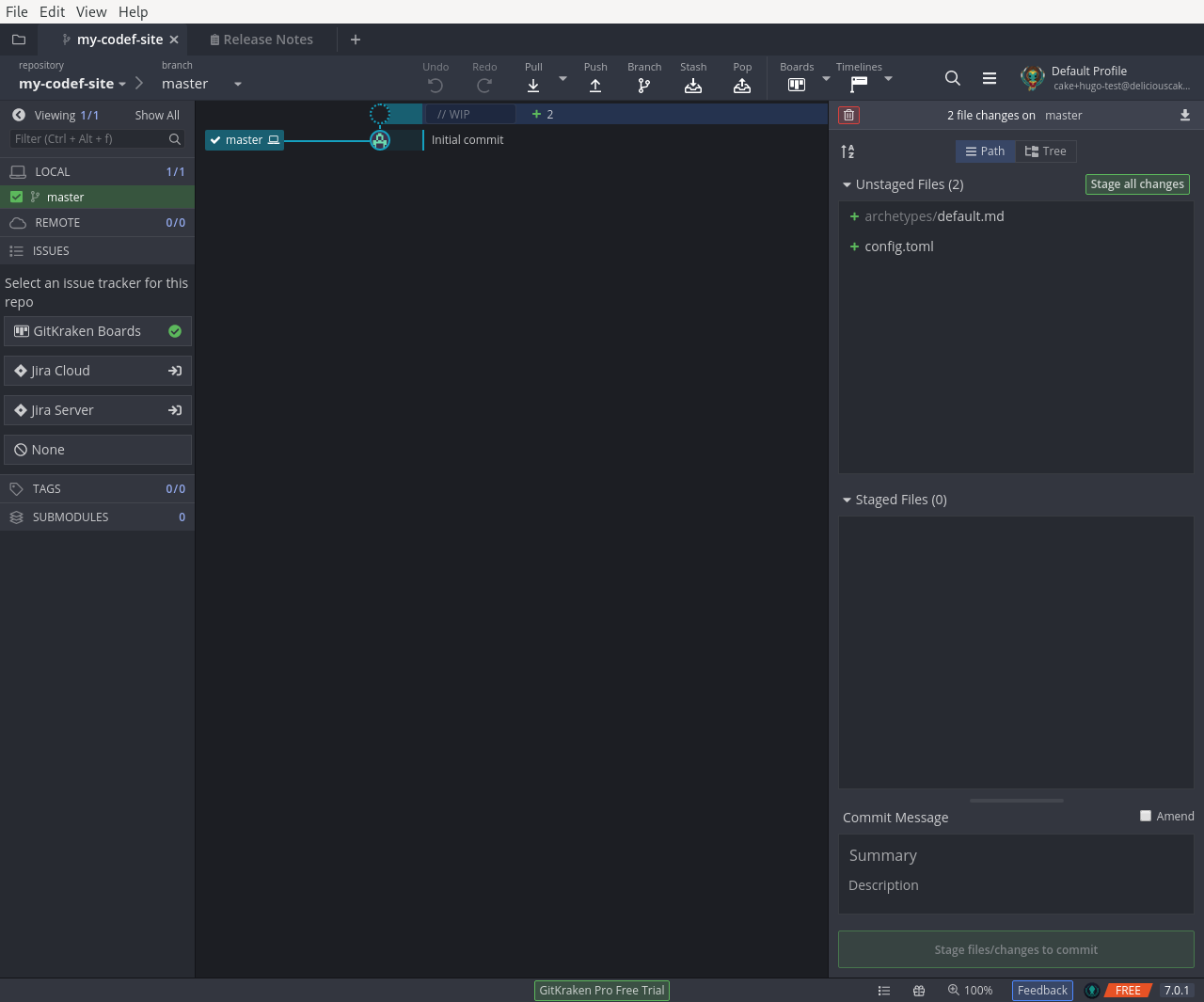
Task: Create a branch with the Branch icon
Action: [x=644, y=86]
